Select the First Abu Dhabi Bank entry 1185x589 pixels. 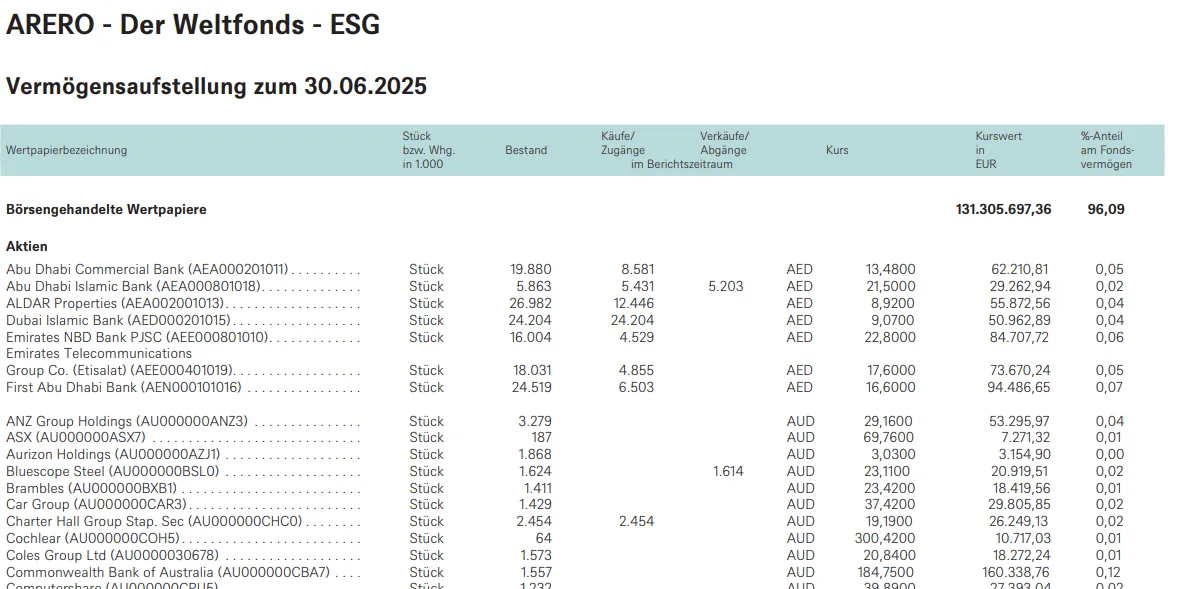(124, 387)
